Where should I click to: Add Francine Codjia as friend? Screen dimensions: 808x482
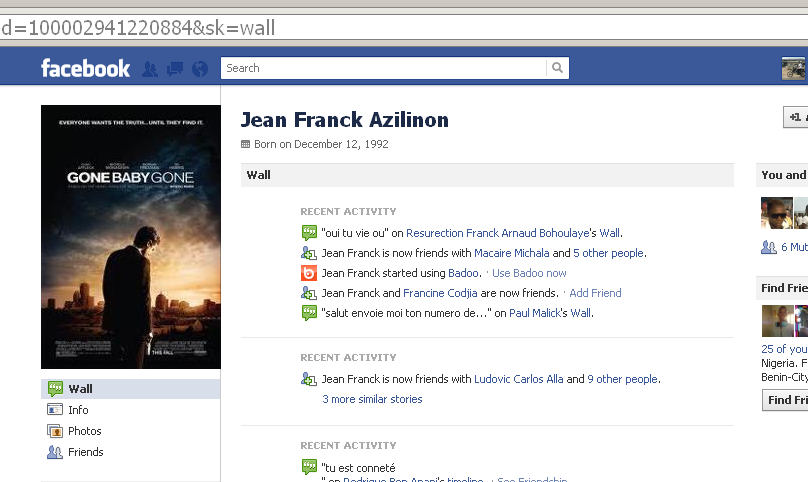click(594, 293)
